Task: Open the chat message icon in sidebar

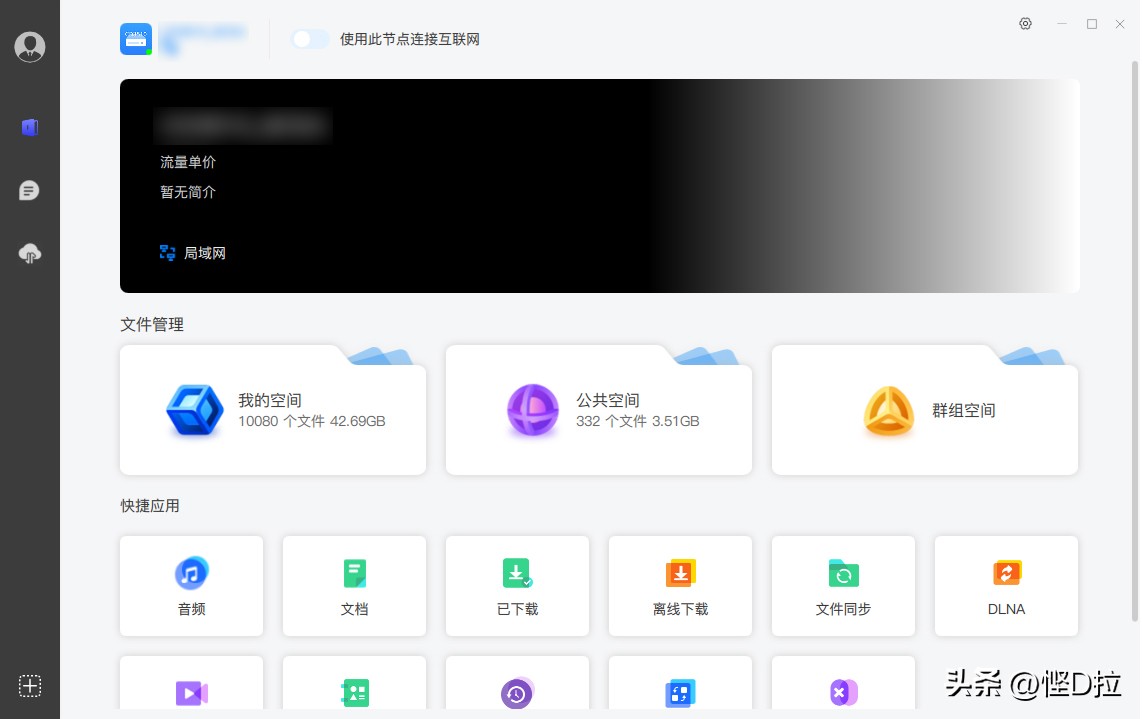Action: coord(30,190)
